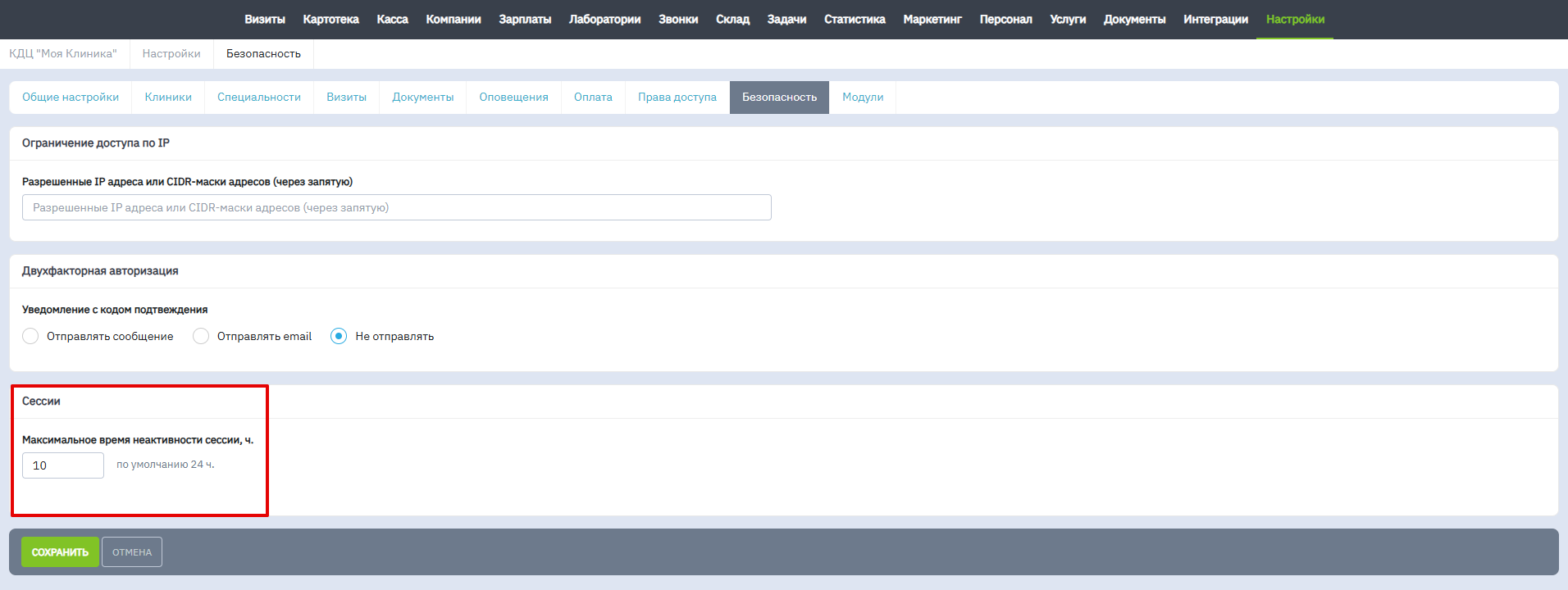Click the Отмена button
The height and width of the screenshot is (590, 1568).
(132, 552)
